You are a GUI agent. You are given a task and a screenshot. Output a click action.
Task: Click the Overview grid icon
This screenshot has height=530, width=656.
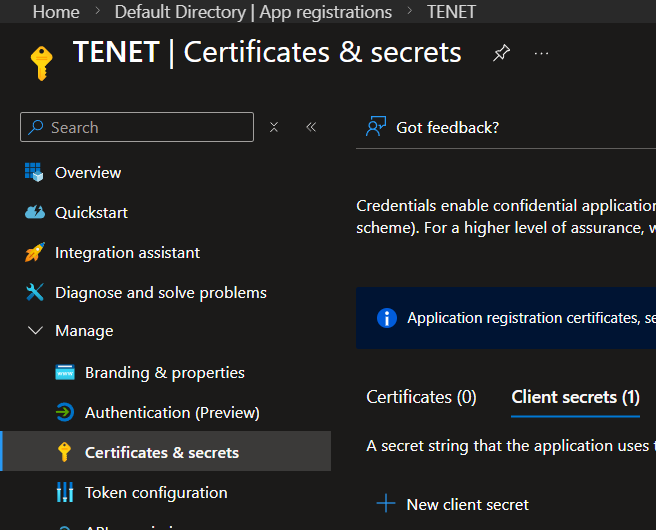pyautogui.click(x=34, y=172)
